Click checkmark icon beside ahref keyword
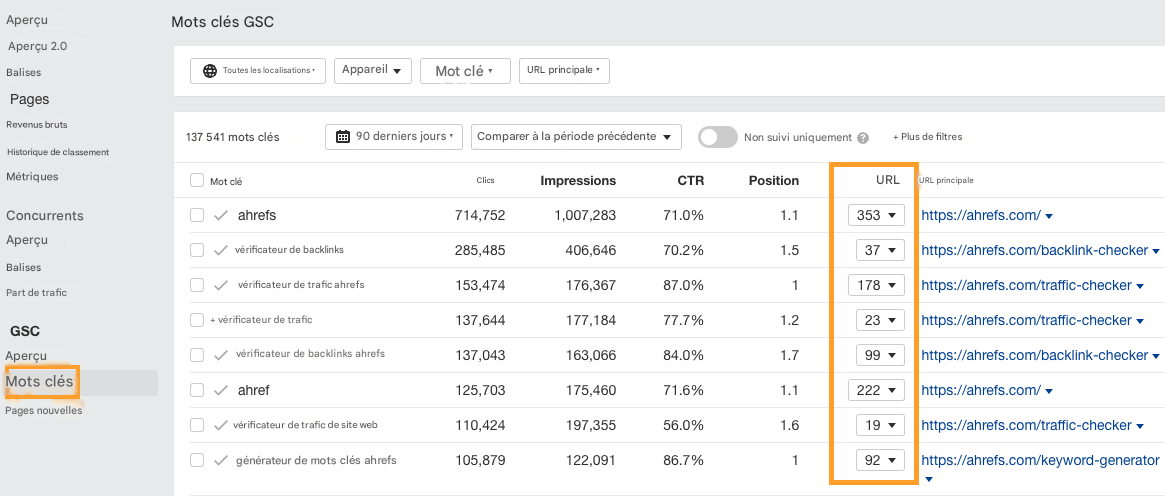The width and height of the screenshot is (1165, 496). [x=221, y=390]
